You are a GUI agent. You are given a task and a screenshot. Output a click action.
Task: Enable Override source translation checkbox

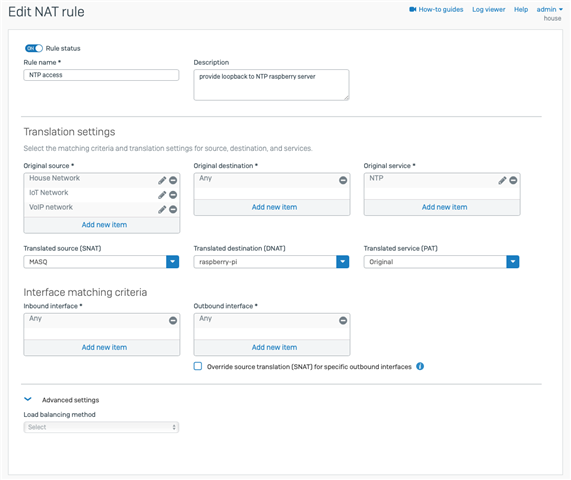198,366
